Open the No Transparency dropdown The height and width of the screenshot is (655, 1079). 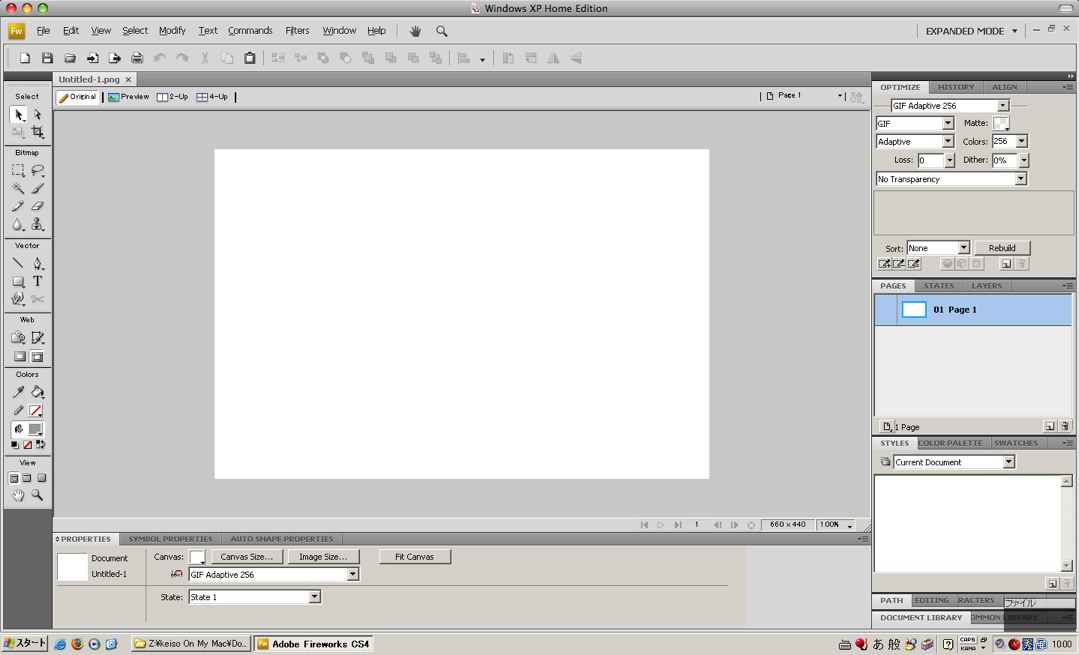(1020, 179)
